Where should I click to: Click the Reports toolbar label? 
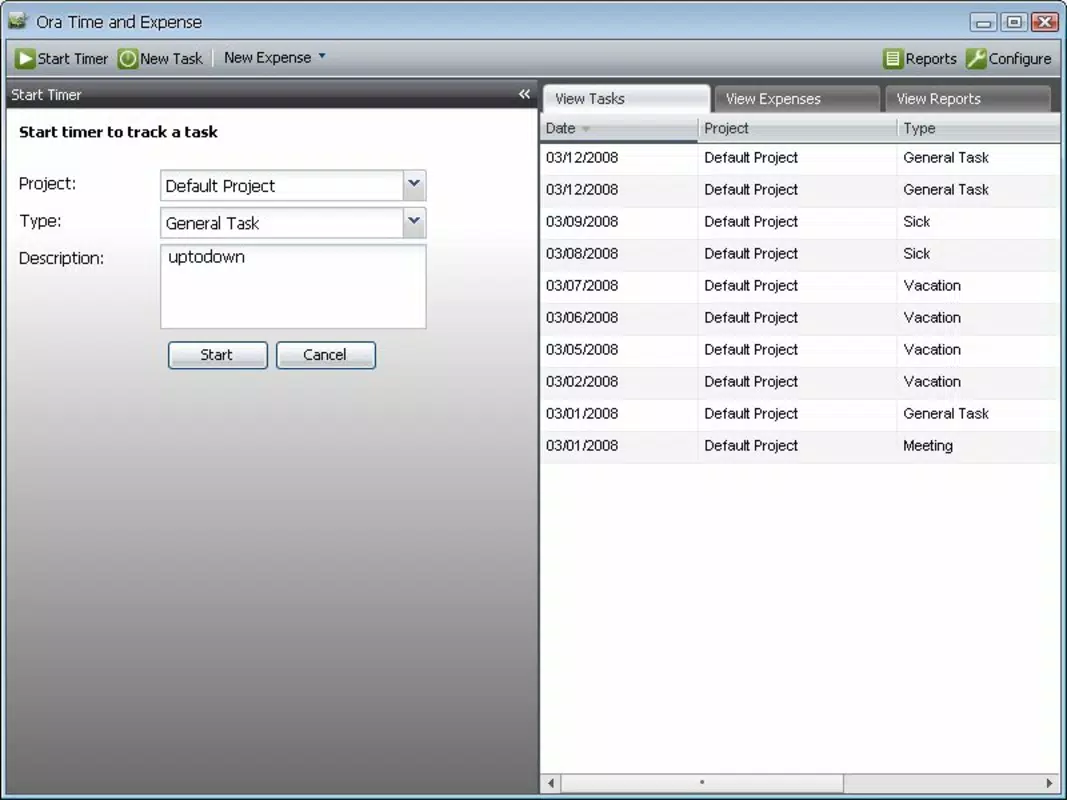tap(931, 59)
